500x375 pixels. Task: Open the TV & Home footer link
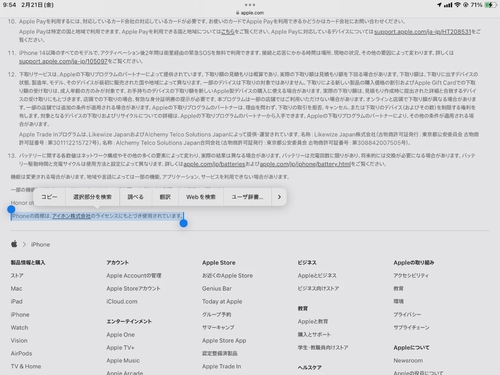tap(26, 367)
